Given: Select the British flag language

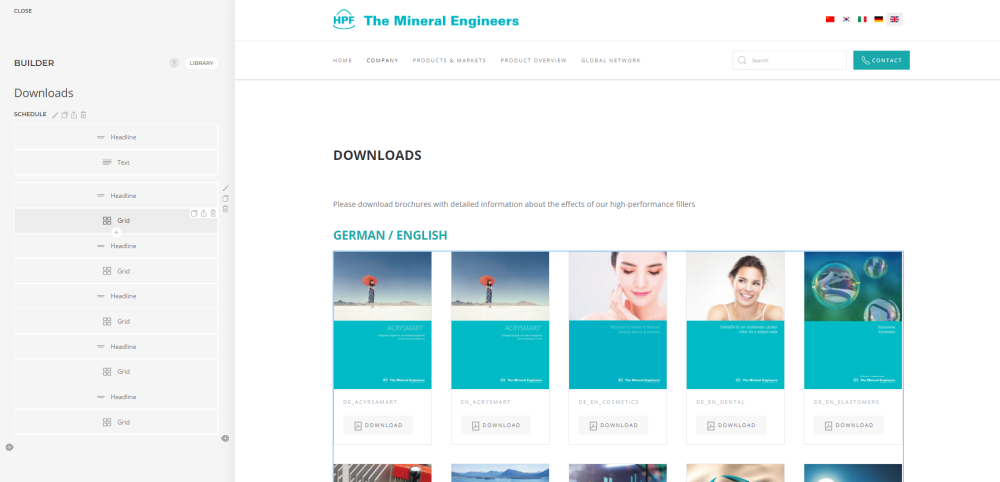Looking at the screenshot, I should [x=895, y=19].
